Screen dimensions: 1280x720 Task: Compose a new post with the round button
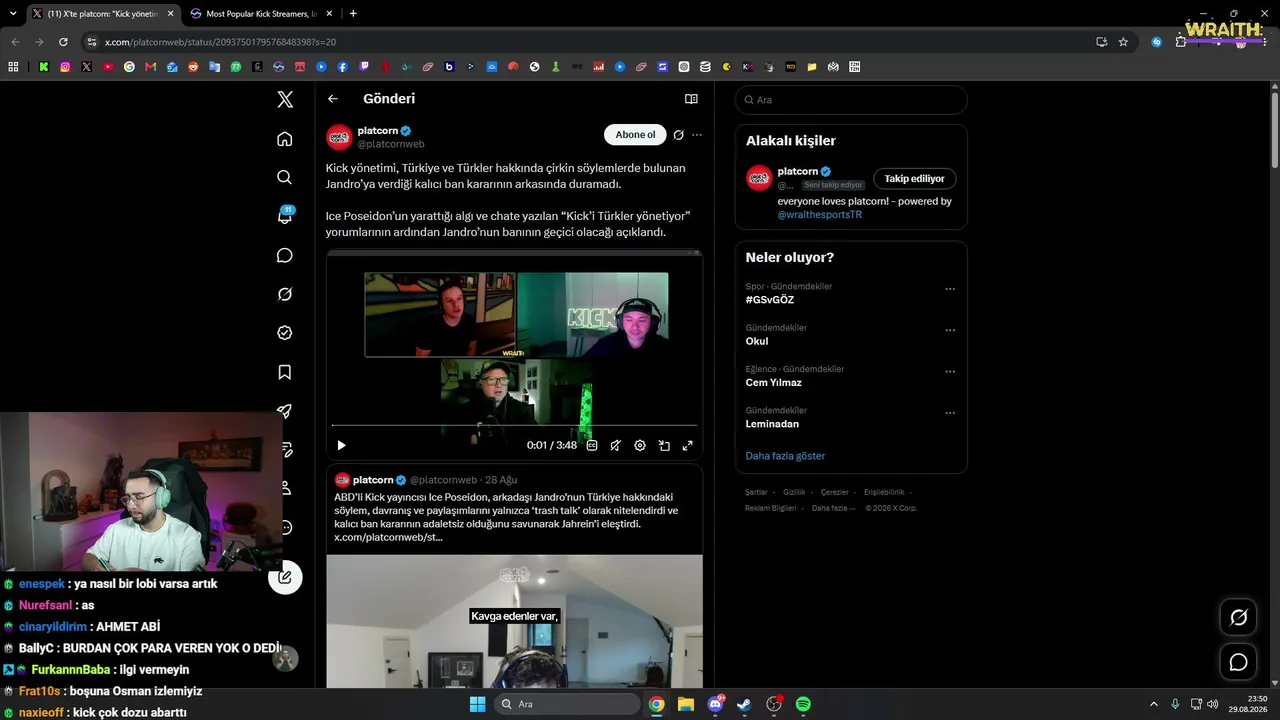tap(285, 577)
